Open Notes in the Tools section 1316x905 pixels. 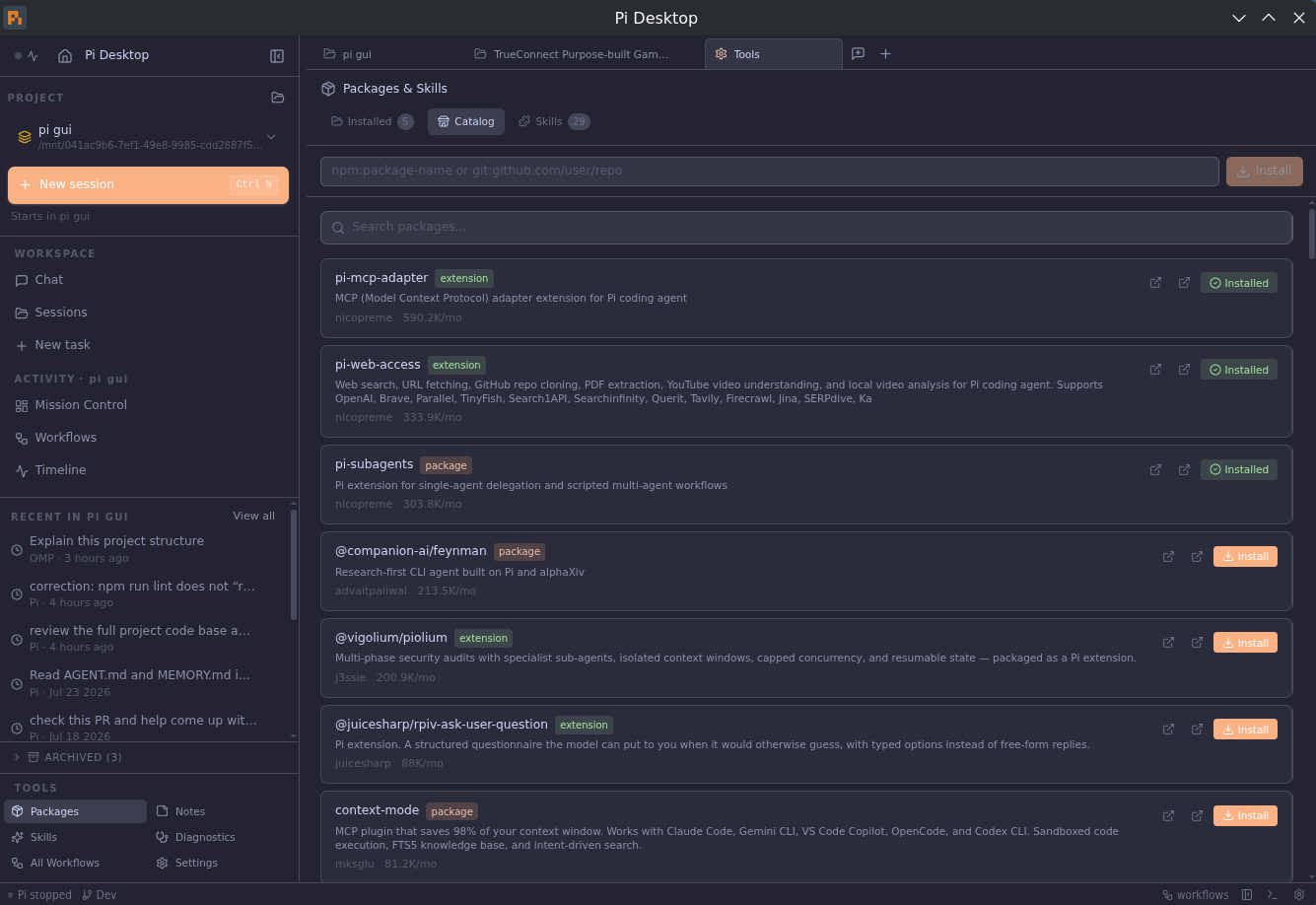click(x=181, y=811)
